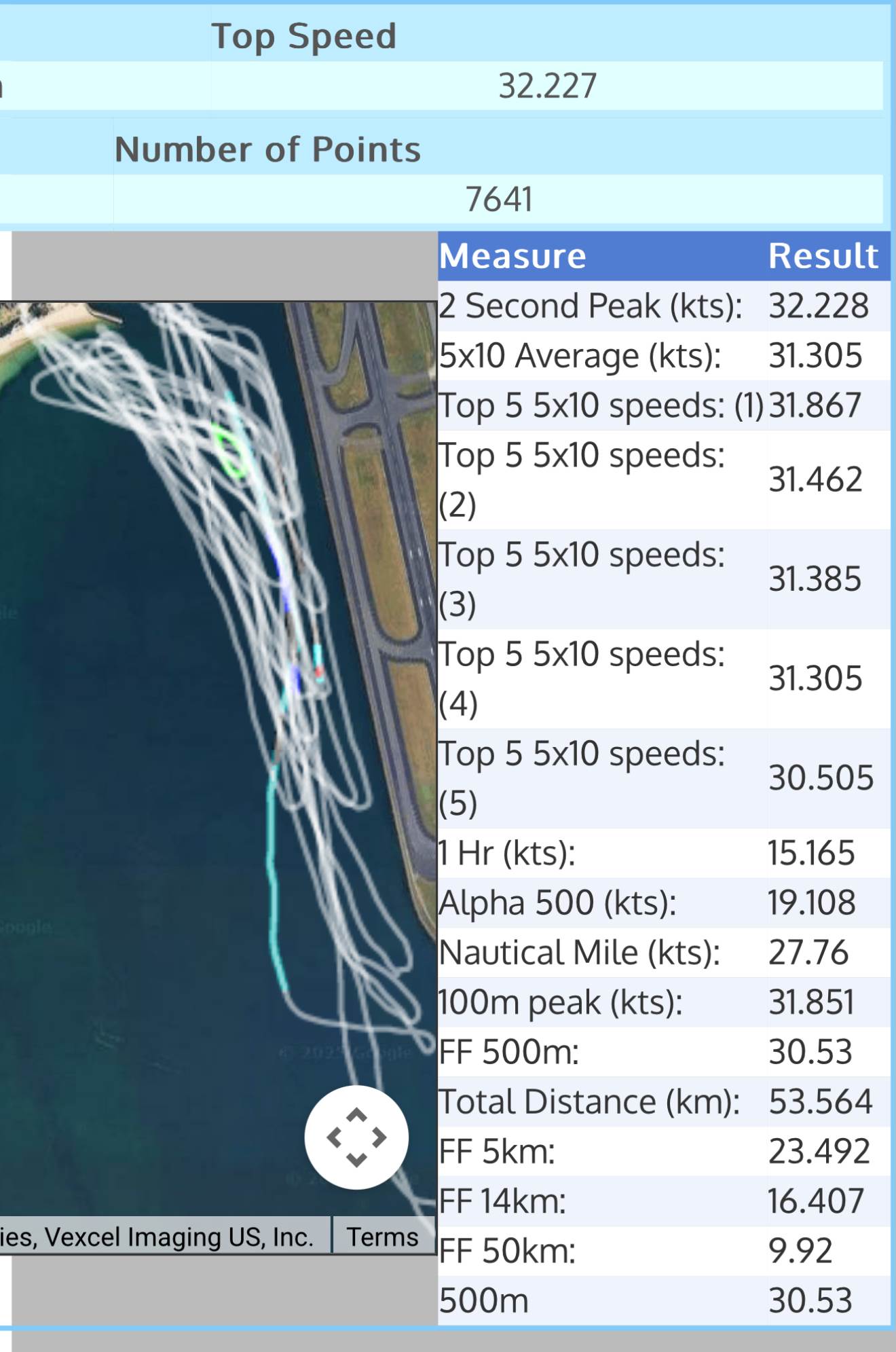Image resolution: width=896 pixels, height=1352 pixels.
Task: Click the map pan control's down arrow
Action: pos(356,1160)
